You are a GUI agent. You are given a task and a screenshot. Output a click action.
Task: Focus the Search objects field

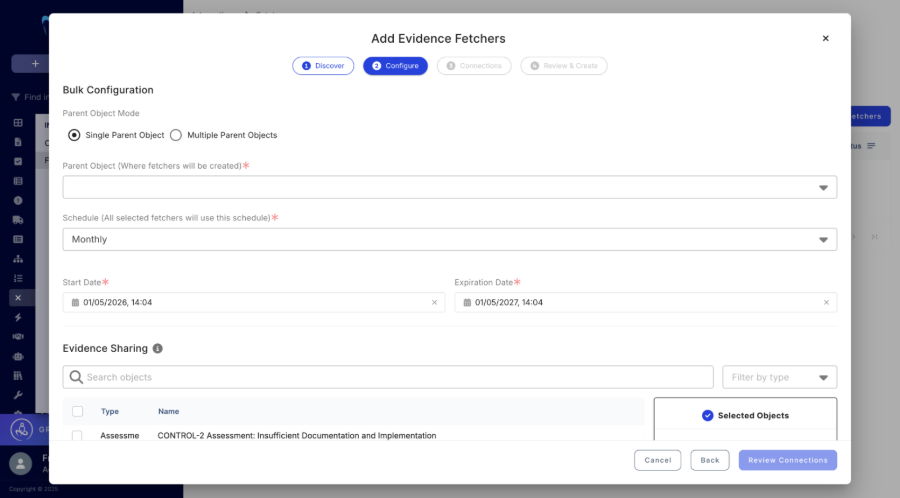coord(388,377)
